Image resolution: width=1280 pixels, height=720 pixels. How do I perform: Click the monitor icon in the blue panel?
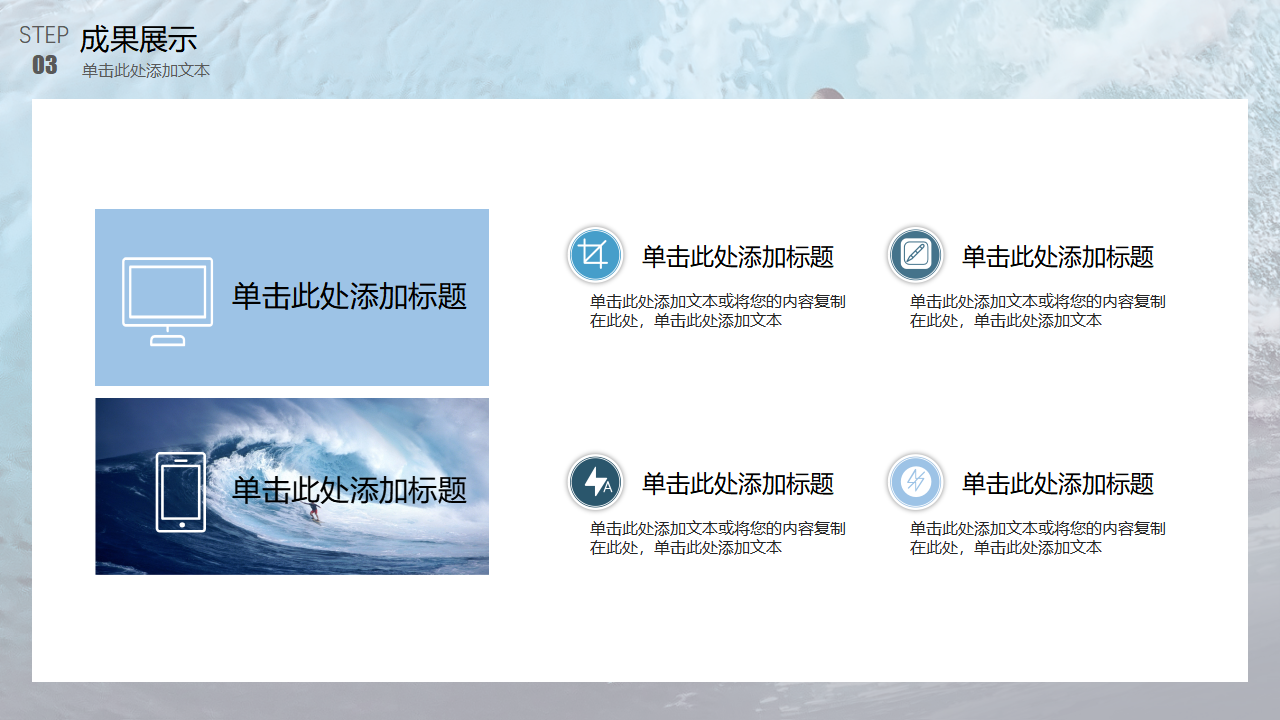coord(167,302)
